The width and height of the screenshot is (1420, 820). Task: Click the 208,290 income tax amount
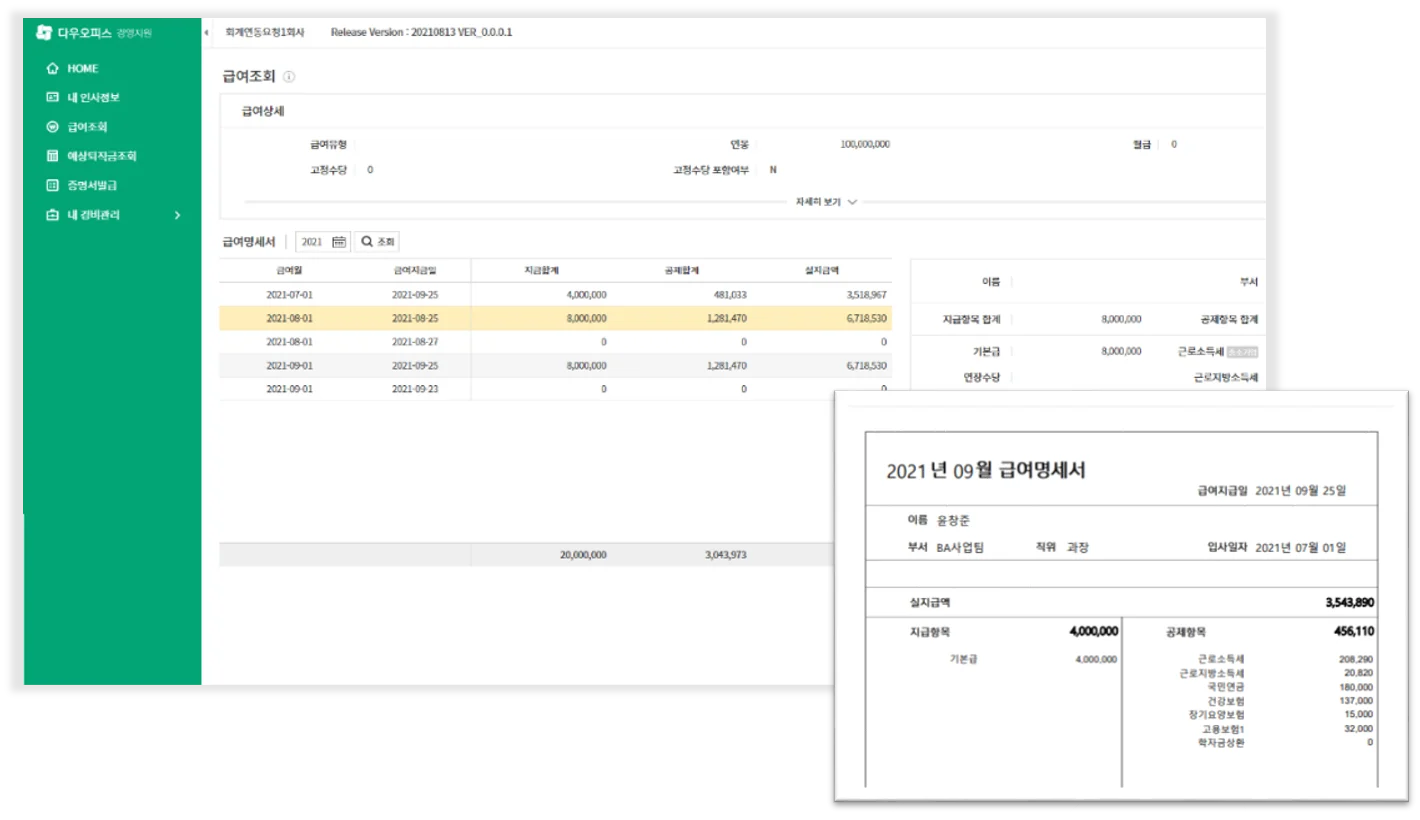pyautogui.click(x=1356, y=660)
